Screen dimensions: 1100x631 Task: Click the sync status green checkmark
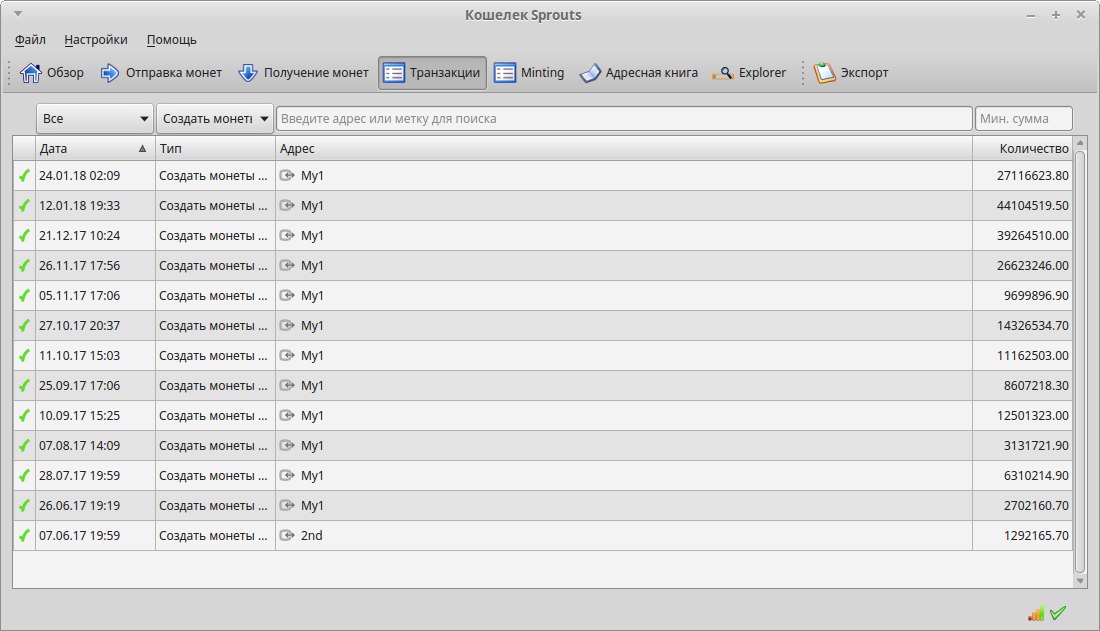tap(1058, 613)
